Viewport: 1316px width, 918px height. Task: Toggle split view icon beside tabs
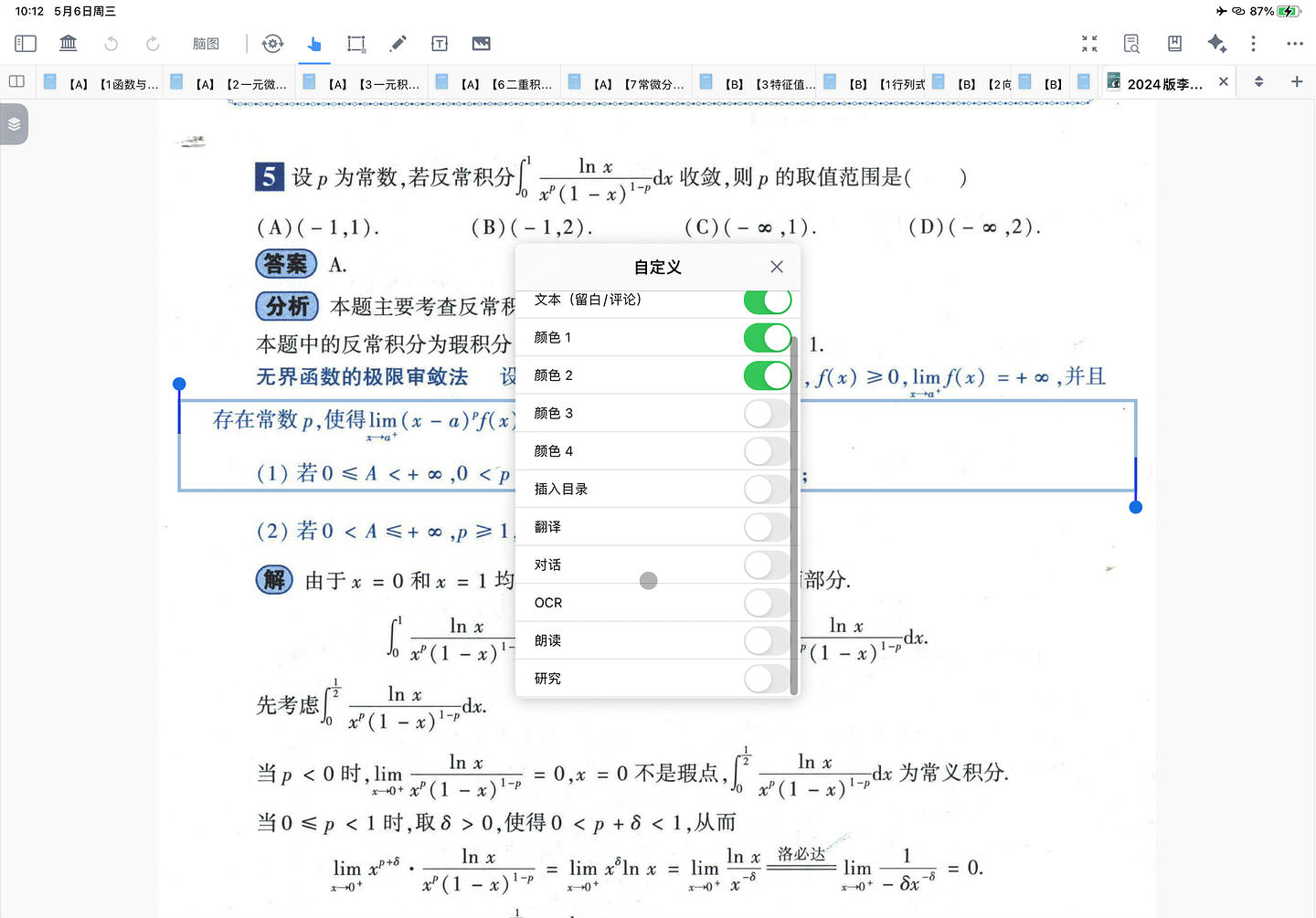click(16, 81)
